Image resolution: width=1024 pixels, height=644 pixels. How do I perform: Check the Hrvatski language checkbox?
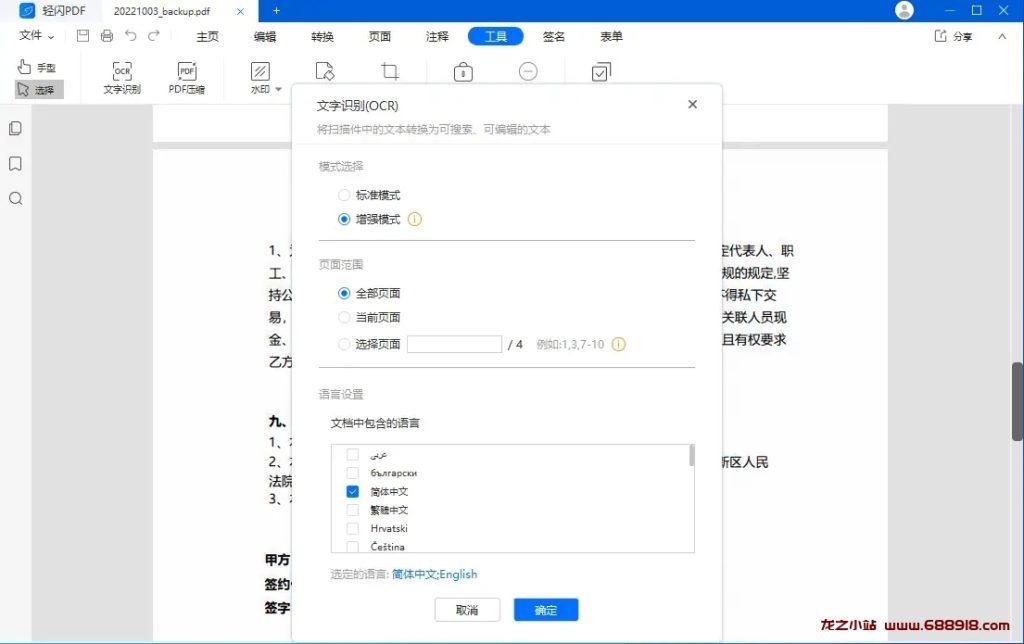click(x=353, y=528)
